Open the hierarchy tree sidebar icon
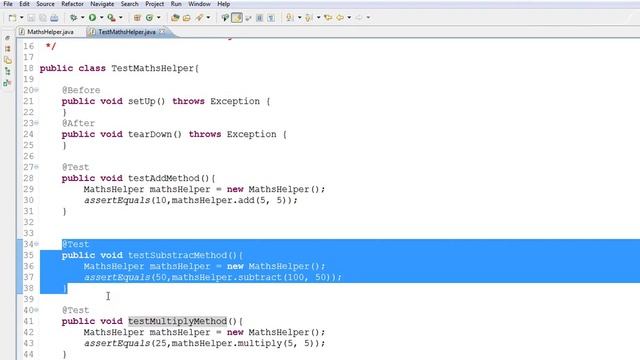This screenshot has height=360, width=640. coord(7,71)
